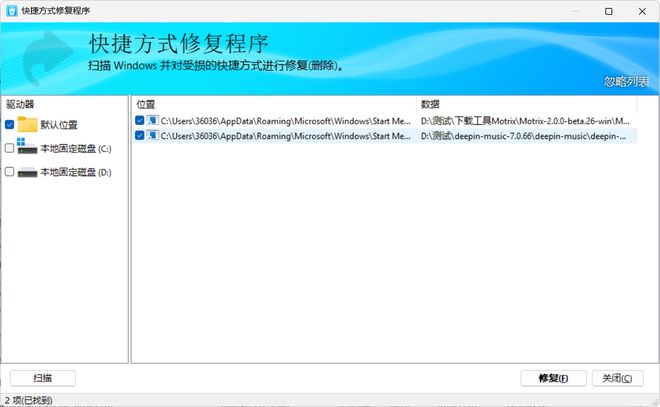Click the D:\测试\deepin-music-7.0.66 data cell
This screenshot has height=407, width=660.
pos(524,136)
